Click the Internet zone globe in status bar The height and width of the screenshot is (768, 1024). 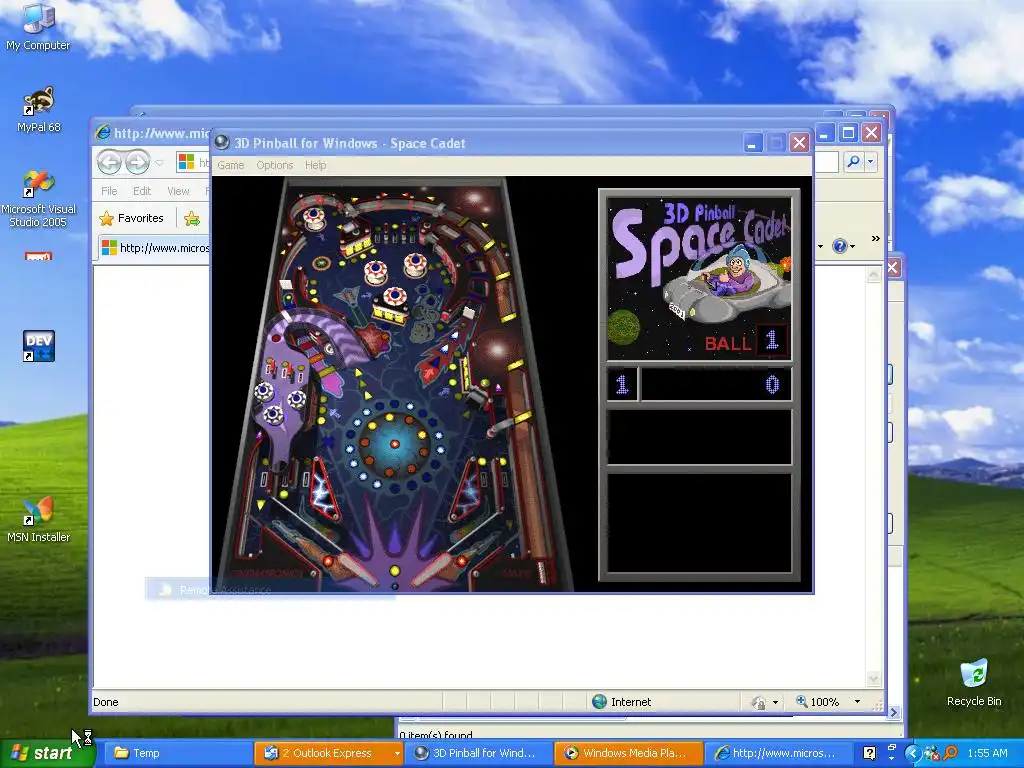click(x=599, y=701)
